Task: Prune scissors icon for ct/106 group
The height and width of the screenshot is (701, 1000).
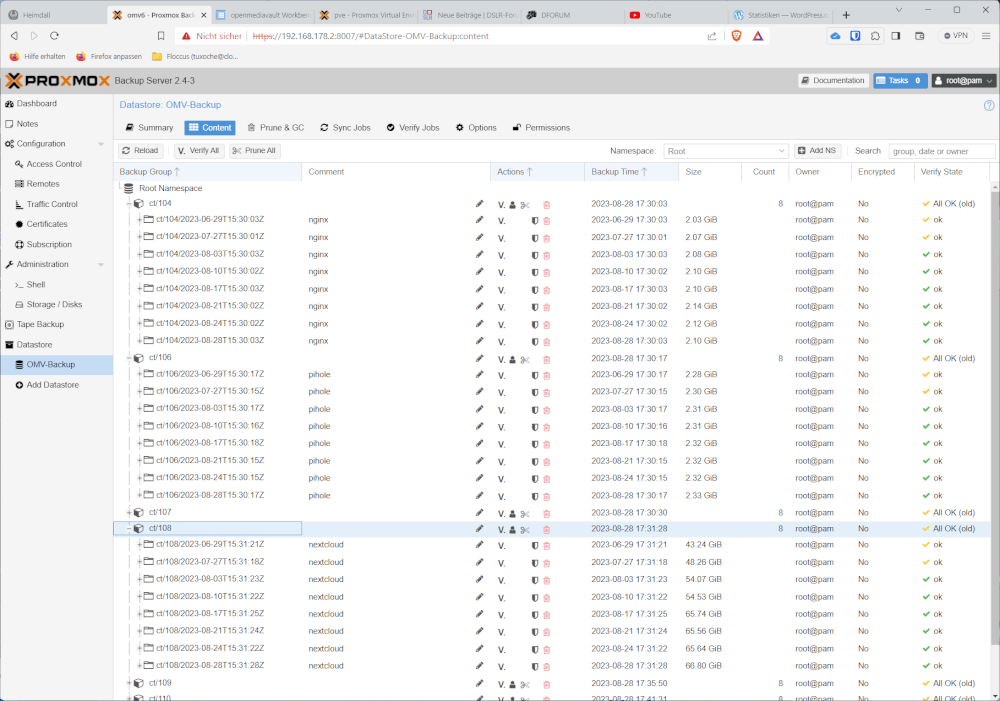Action: [x=525, y=360]
